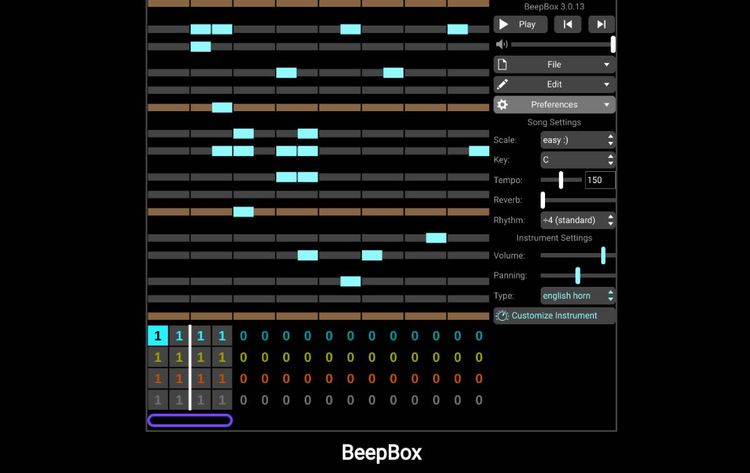Open the Edit menu

(554, 85)
